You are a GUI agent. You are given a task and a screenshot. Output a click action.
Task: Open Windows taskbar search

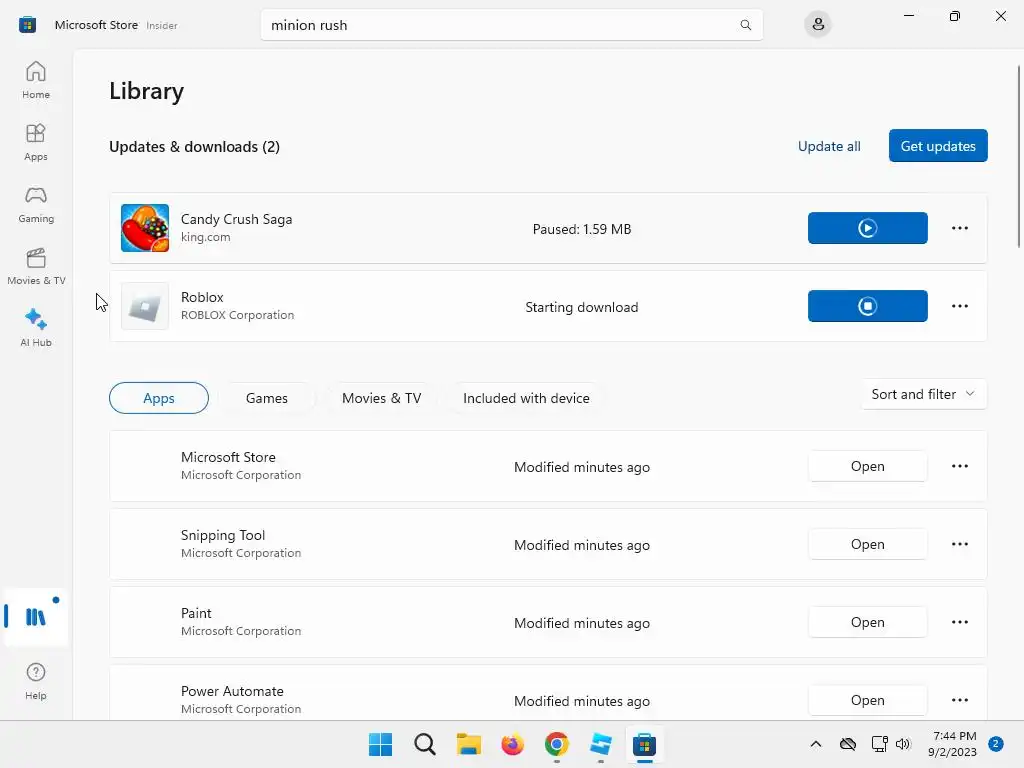(424, 744)
